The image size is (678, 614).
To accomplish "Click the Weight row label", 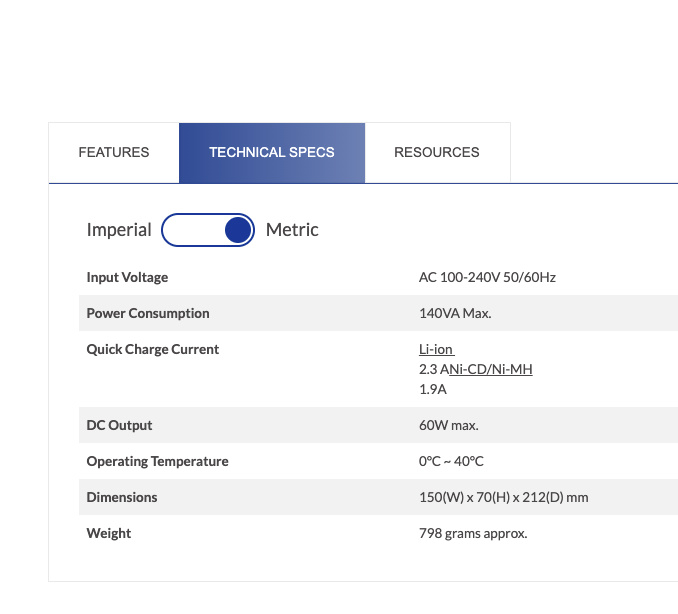I will coord(109,533).
